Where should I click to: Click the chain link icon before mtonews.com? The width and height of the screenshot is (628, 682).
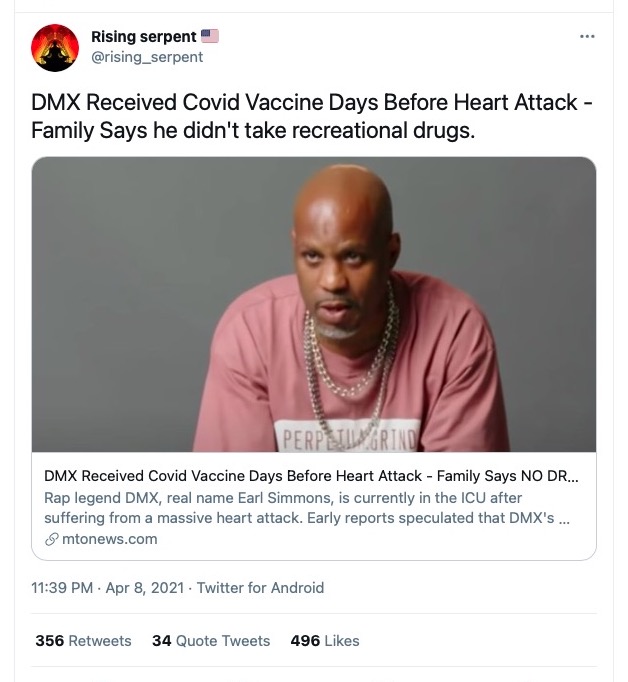[52, 539]
